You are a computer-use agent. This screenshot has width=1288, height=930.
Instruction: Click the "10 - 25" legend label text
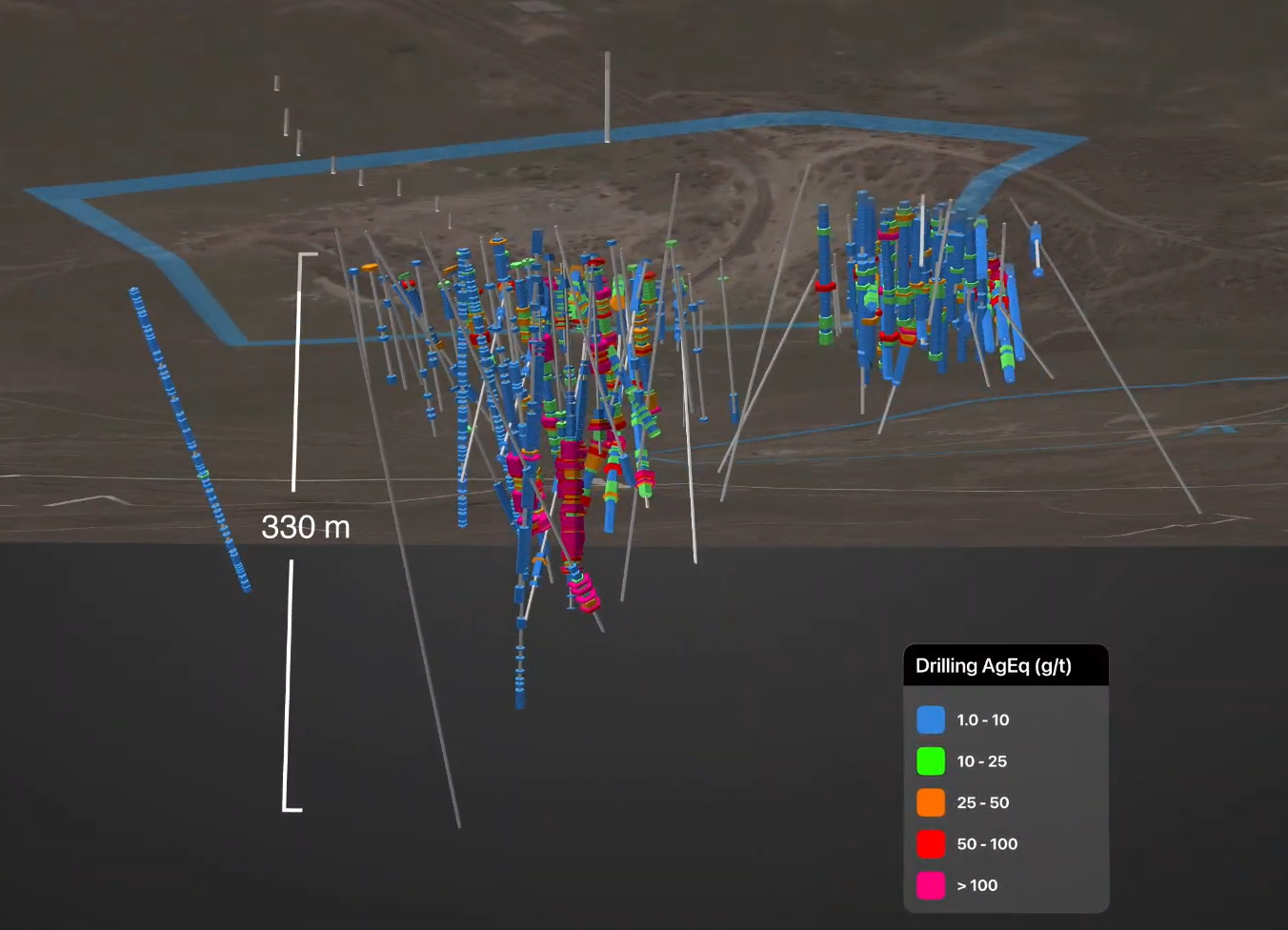(981, 761)
